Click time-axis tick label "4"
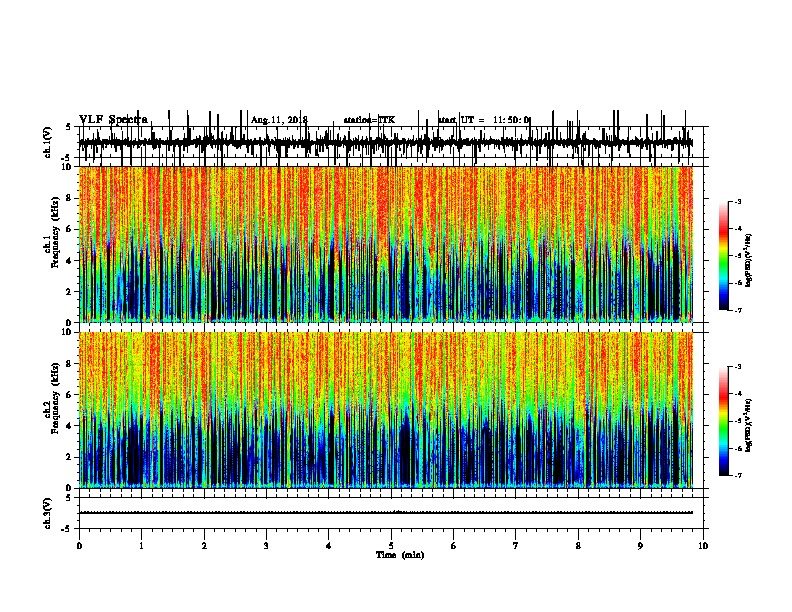The image size is (792, 612). pyautogui.click(x=329, y=546)
